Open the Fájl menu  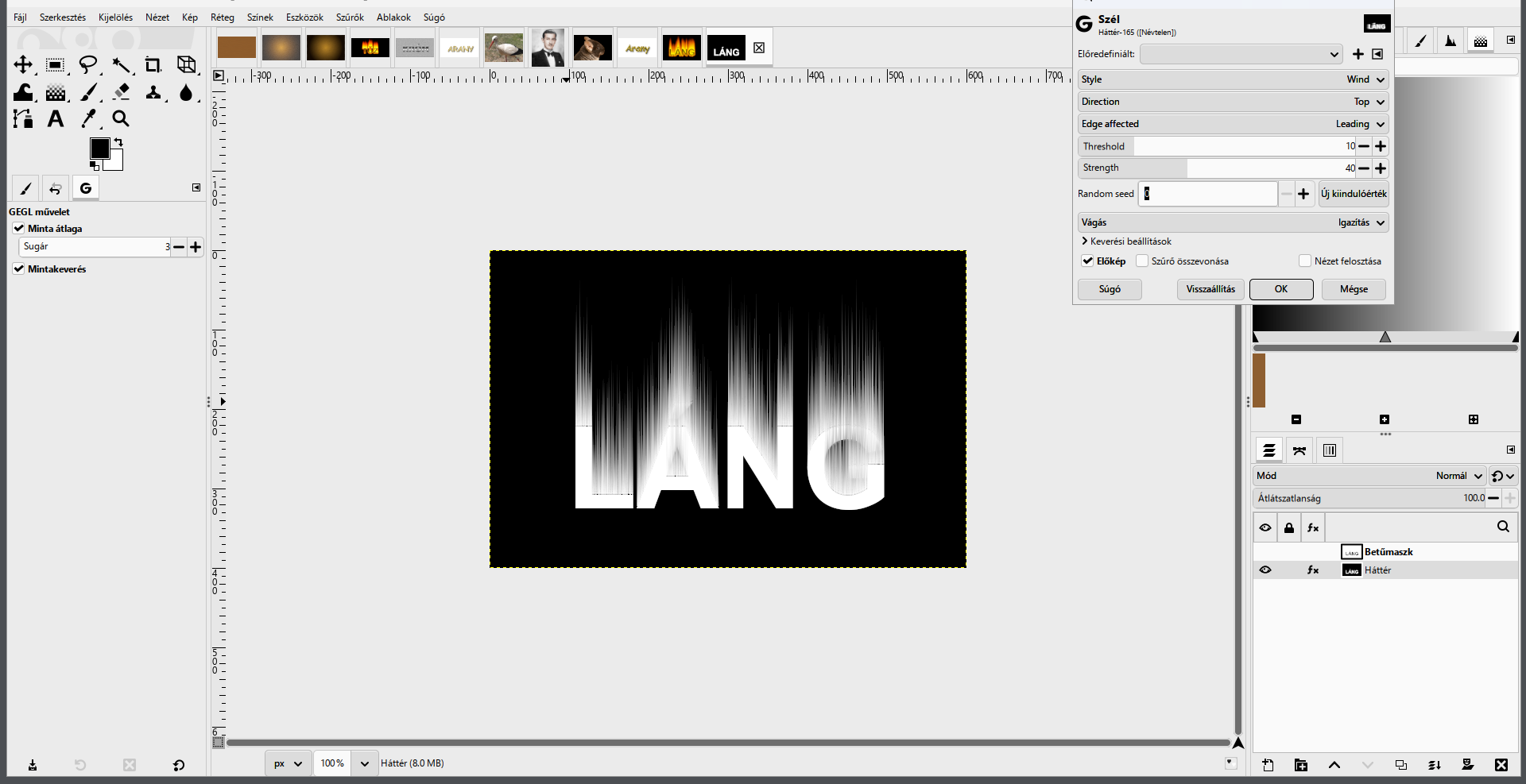[x=20, y=17]
